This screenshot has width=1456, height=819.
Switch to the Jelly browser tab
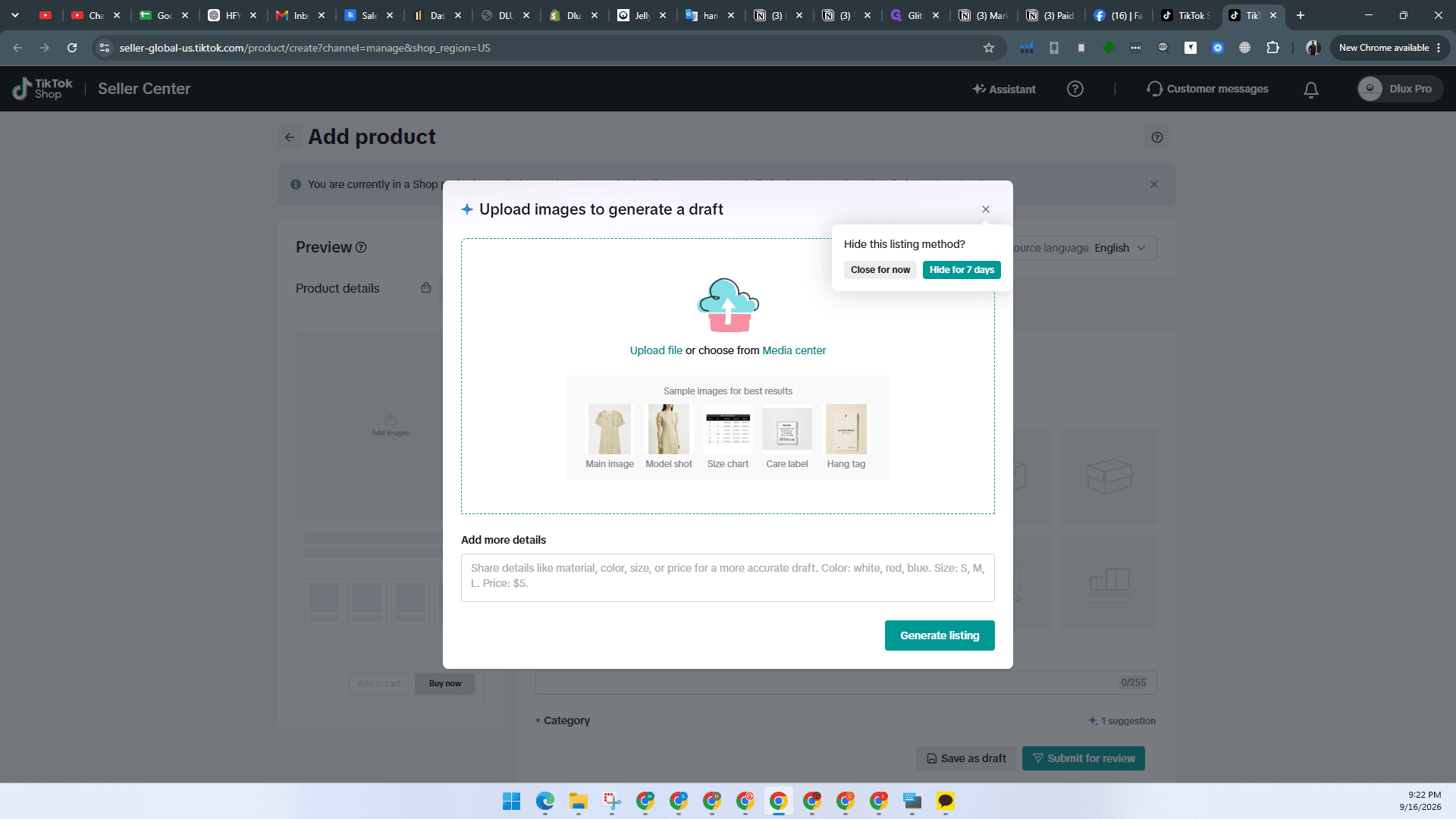[642, 15]
